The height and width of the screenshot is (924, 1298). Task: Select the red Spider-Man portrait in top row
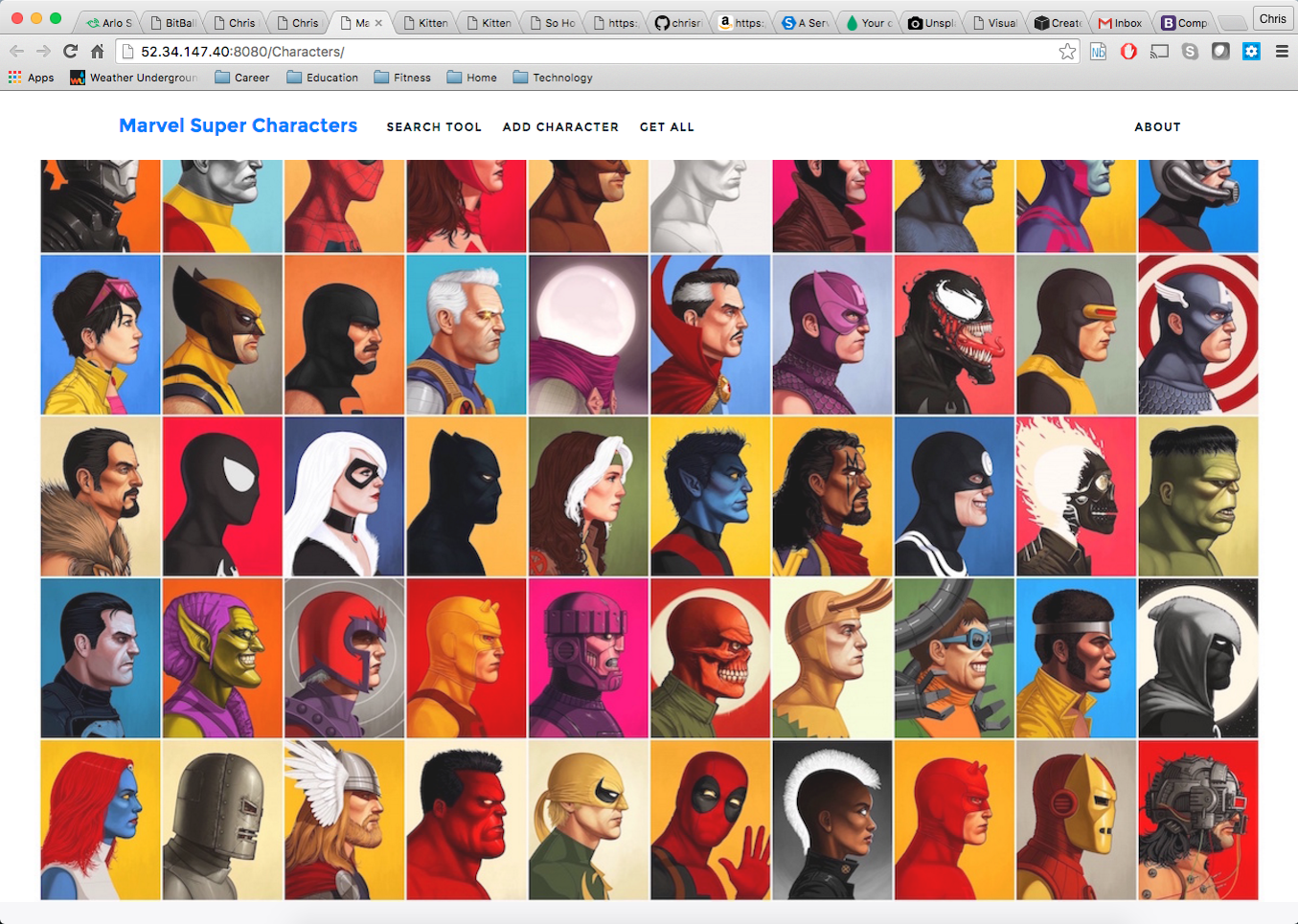pos(344,206)
